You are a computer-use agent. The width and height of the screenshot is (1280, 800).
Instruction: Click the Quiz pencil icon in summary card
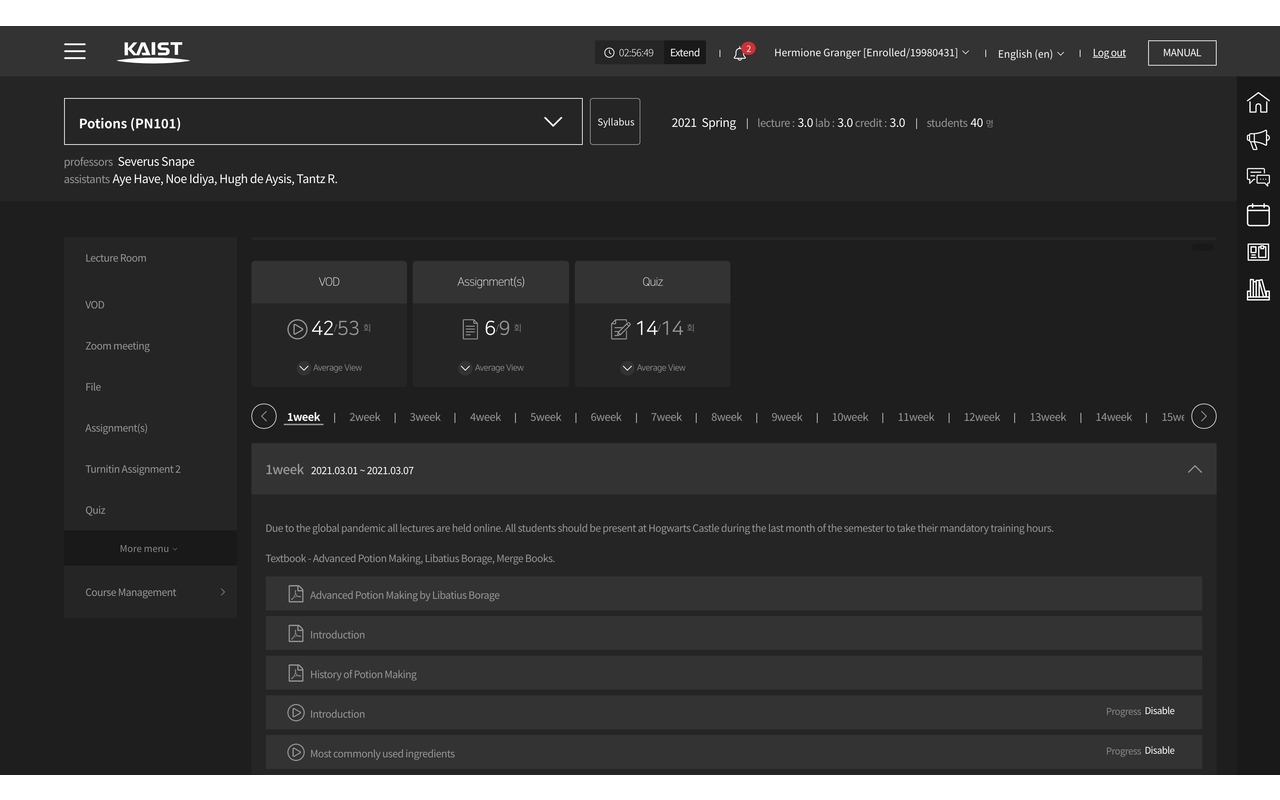(x=620, y=329)
